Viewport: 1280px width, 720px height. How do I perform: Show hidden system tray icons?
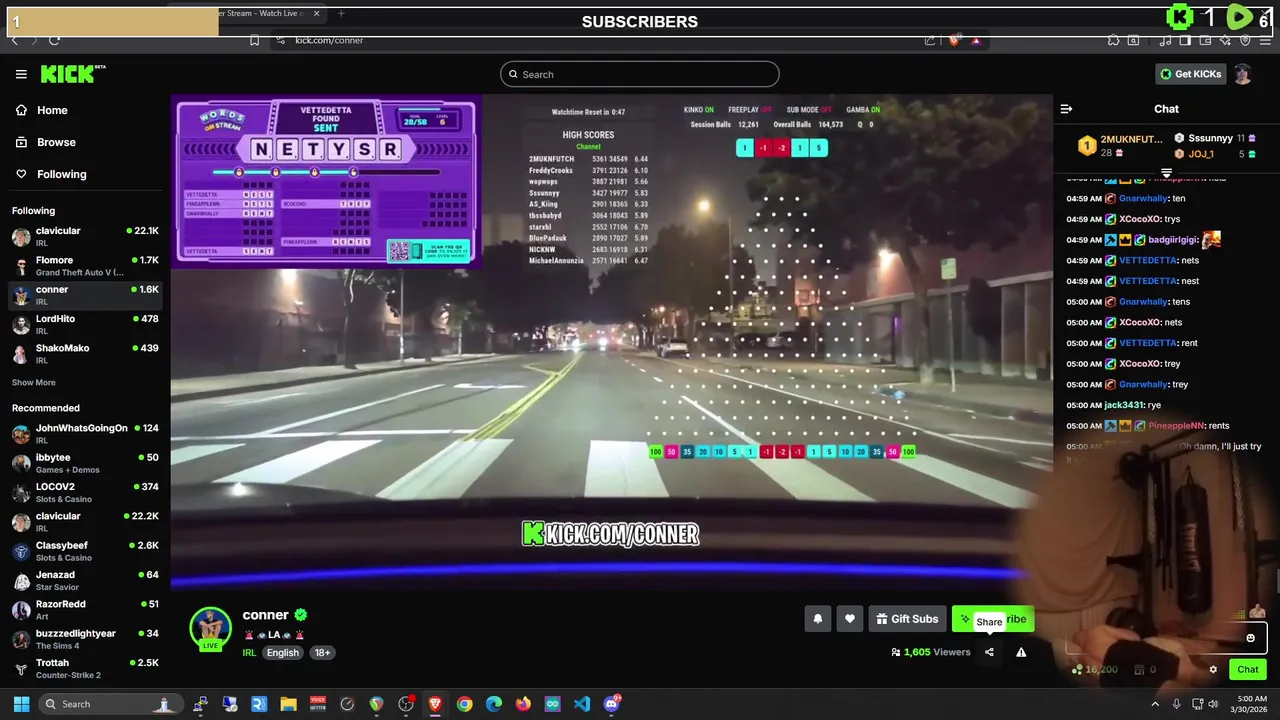pos(1155,704)
